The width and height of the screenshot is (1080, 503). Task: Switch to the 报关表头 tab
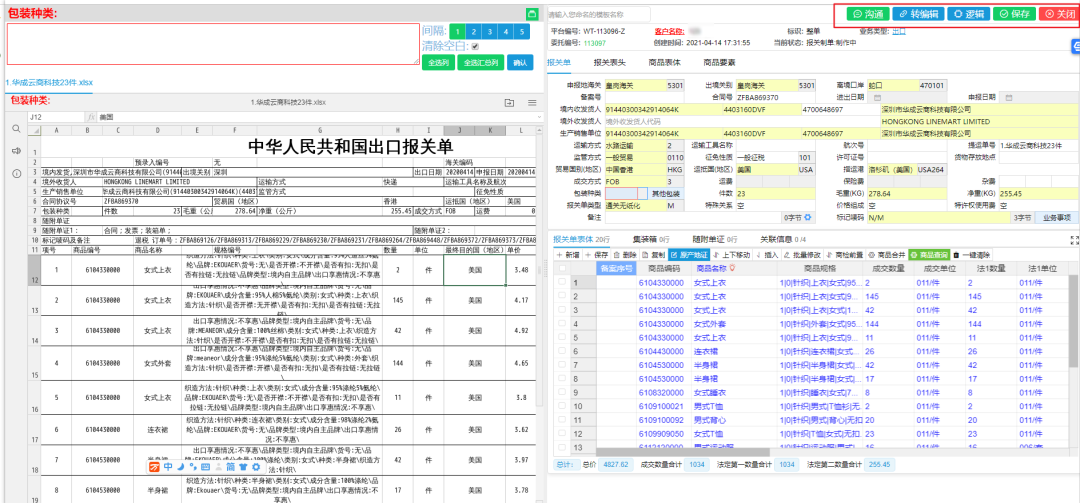point(610,63)
